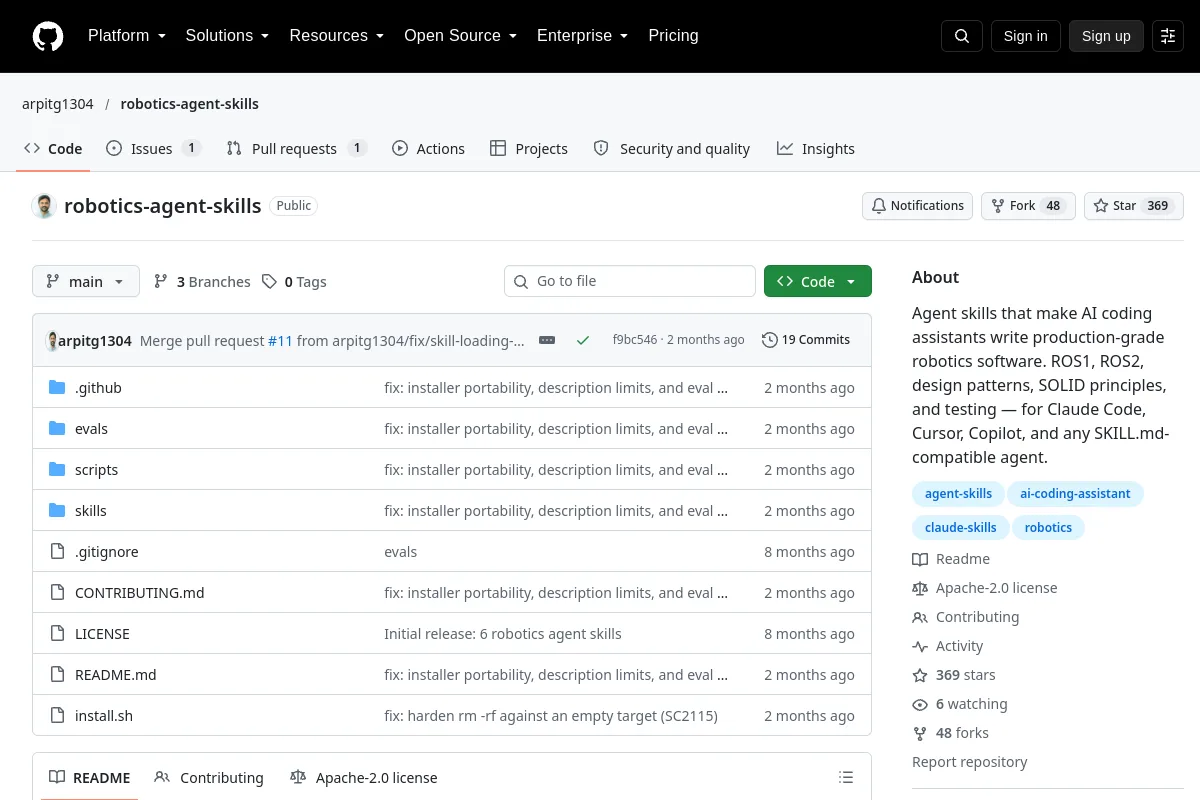Click the install.sh file icon
This screenshot has width=1200, height=800.
coord(57,715)
